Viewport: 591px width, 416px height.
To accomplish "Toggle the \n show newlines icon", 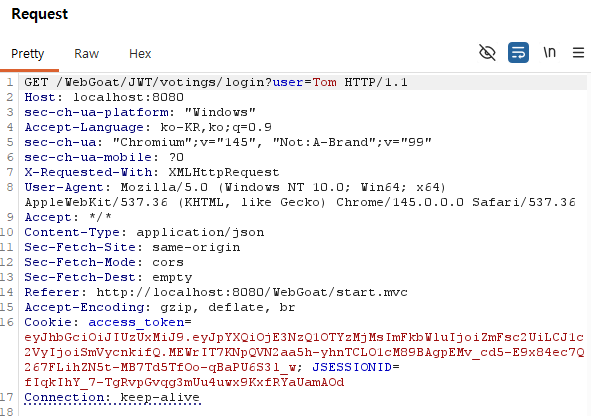I will tap(550, 52).
